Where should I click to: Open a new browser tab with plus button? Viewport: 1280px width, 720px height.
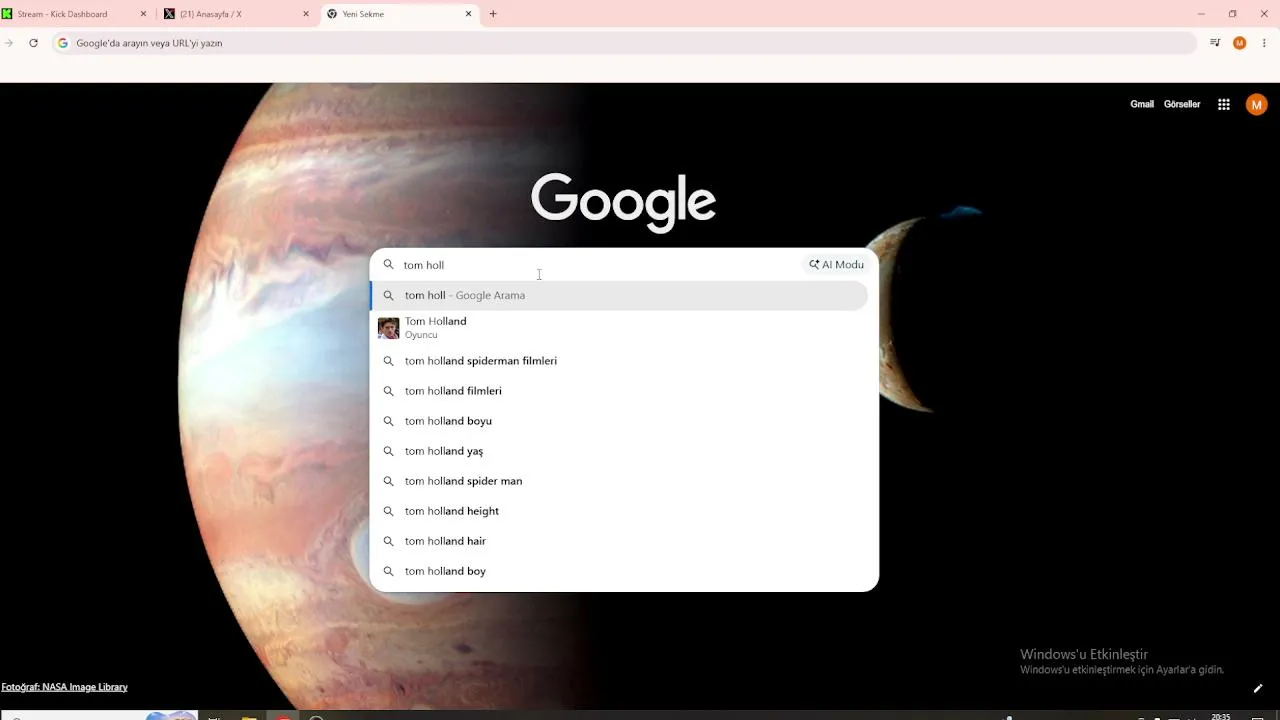click(493, 14)
